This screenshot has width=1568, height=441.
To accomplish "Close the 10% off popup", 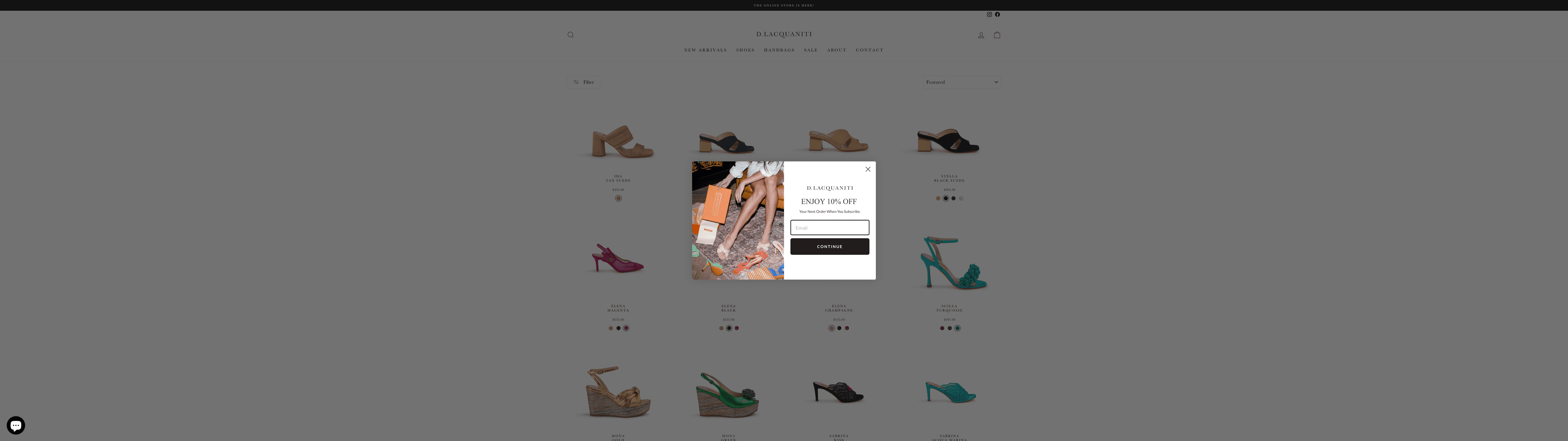I will click(x=868, y=169).
